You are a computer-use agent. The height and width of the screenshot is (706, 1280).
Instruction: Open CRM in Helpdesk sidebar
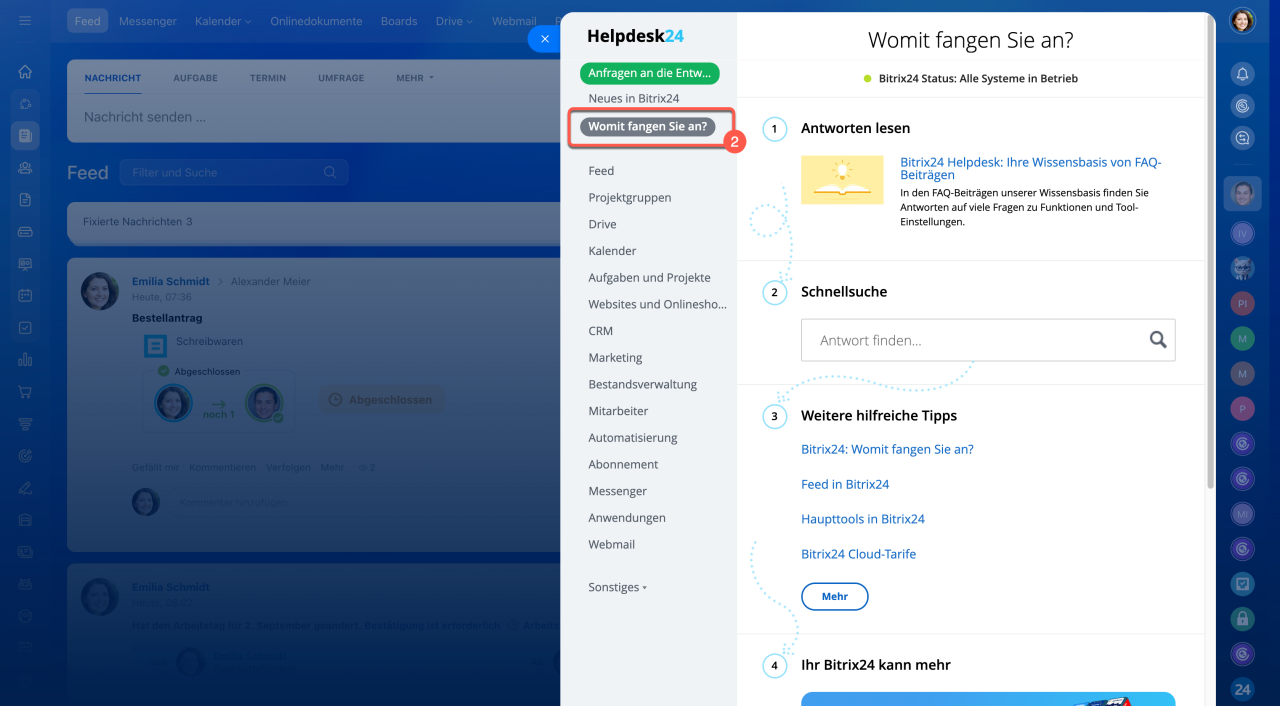coord(601,331)
